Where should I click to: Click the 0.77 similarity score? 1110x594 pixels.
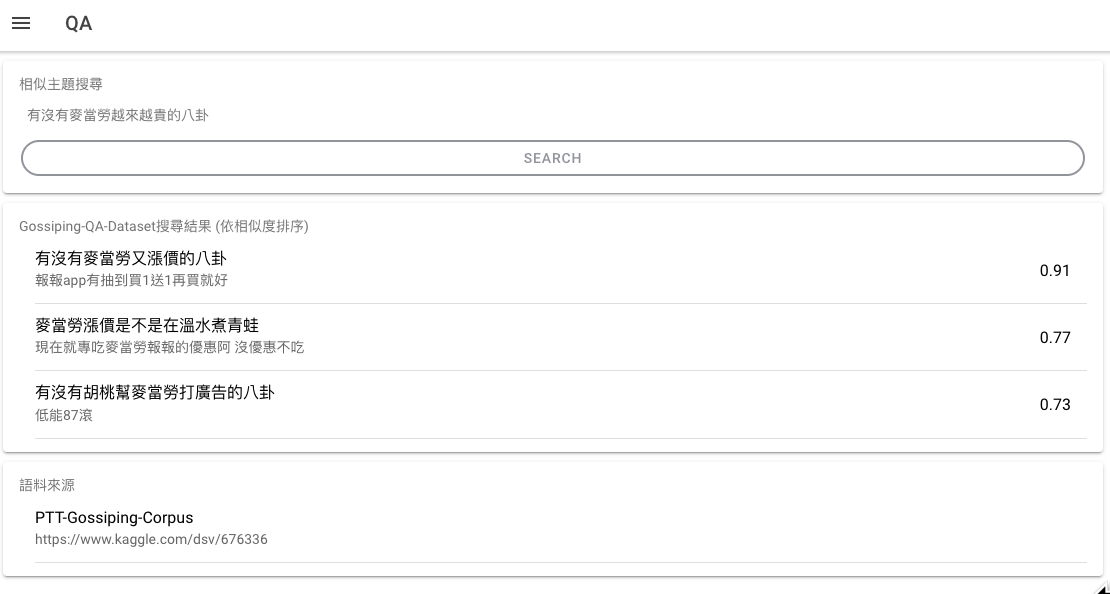(x=1055, y=337)
